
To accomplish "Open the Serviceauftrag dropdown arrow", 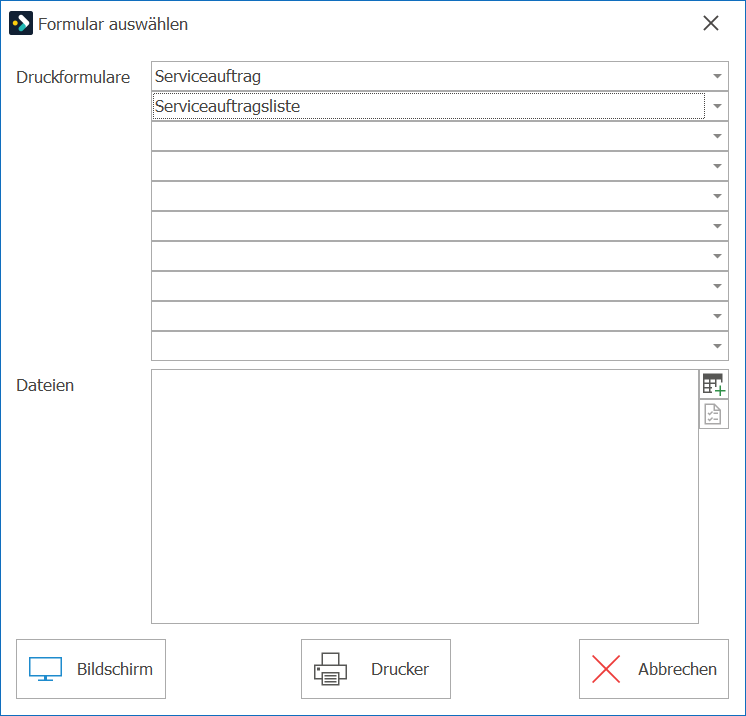I will coord(717,76).
